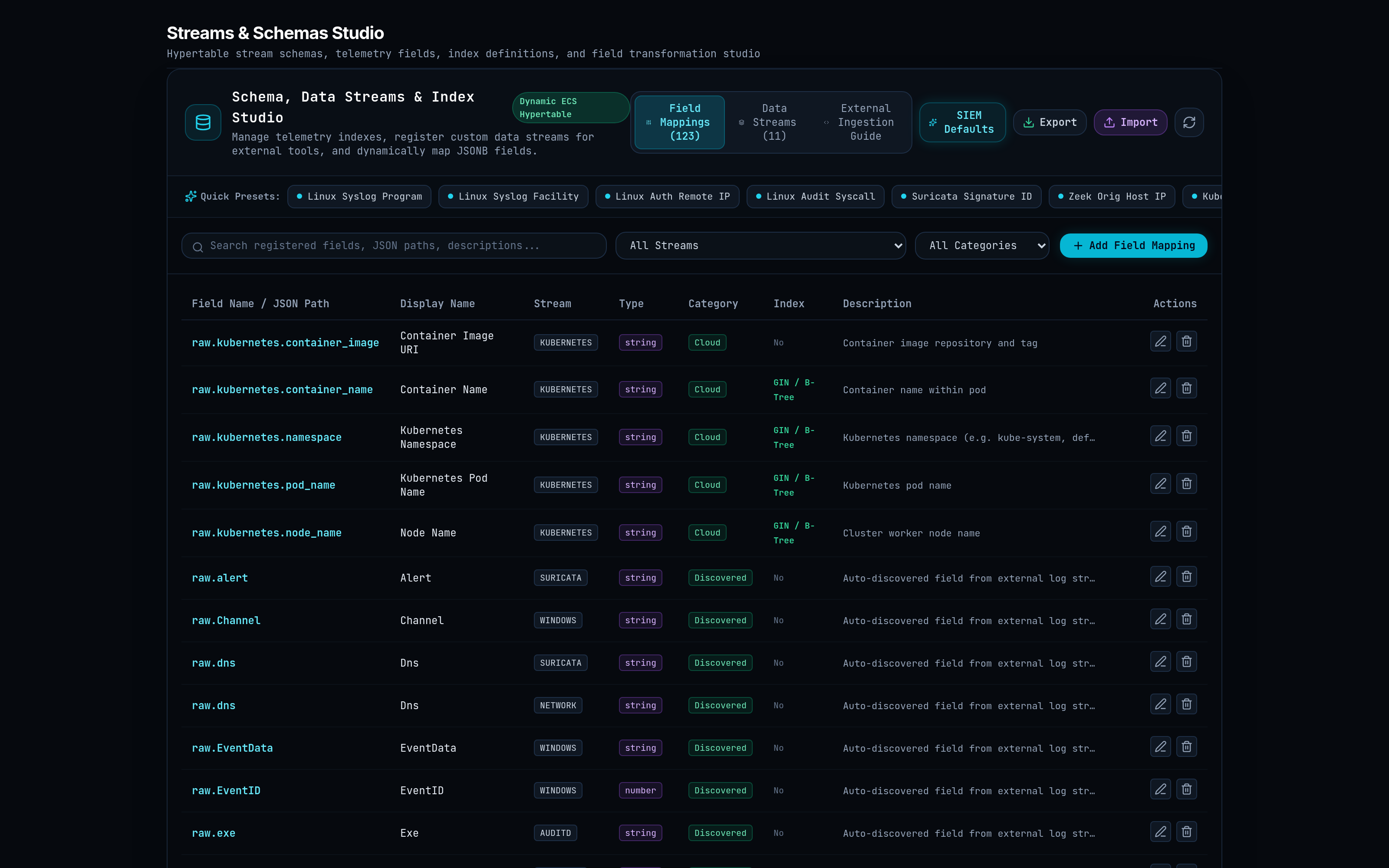Click the SIEM Defaults button
1389x868 pixels.
963,122
